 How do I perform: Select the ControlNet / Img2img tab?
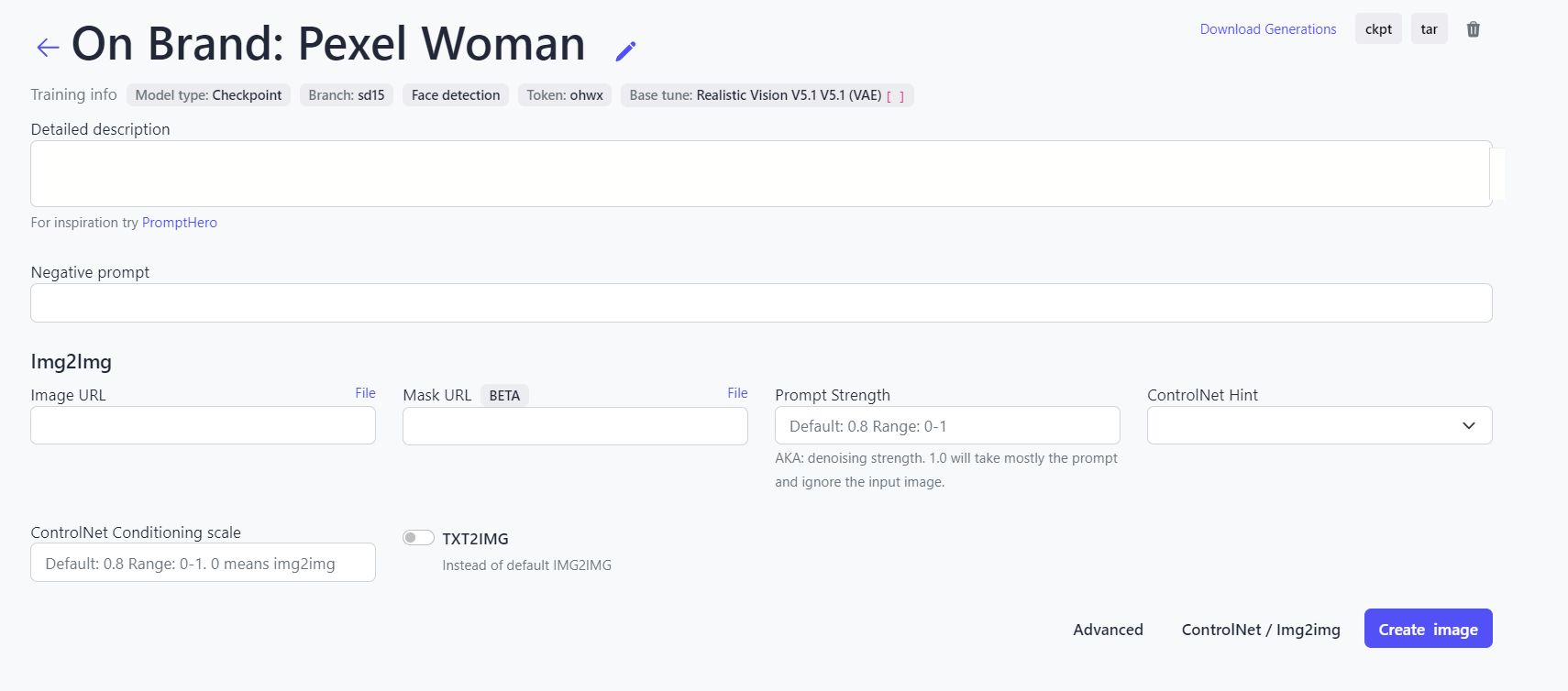(1260, 630)
